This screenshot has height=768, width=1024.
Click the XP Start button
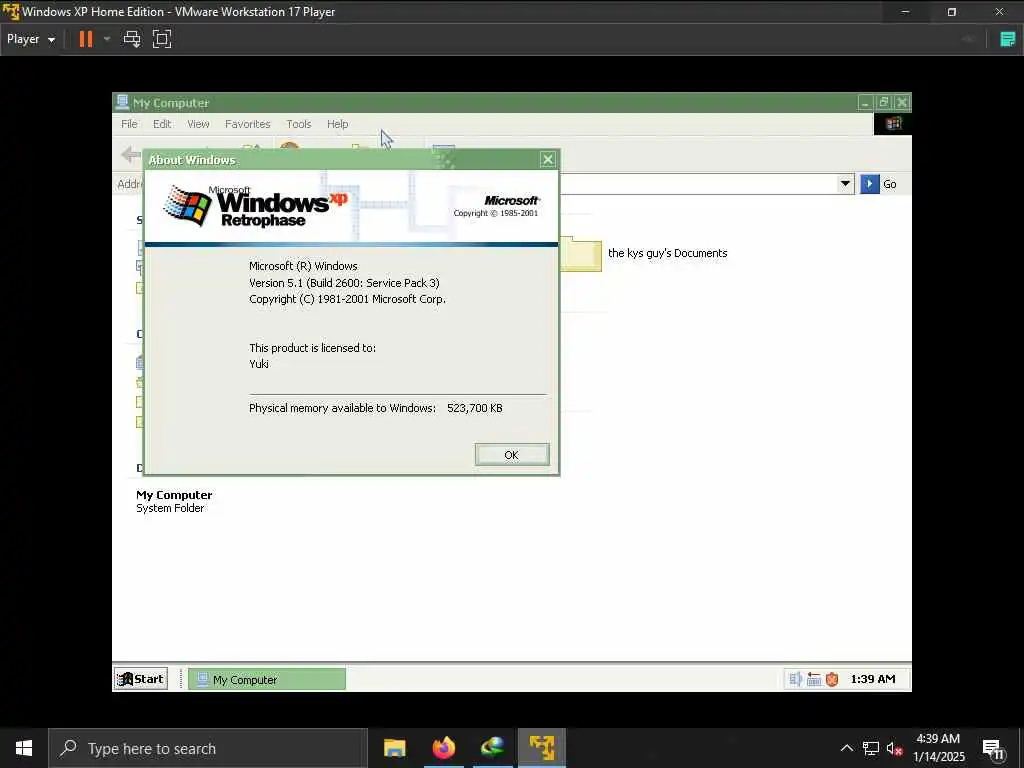140,679
